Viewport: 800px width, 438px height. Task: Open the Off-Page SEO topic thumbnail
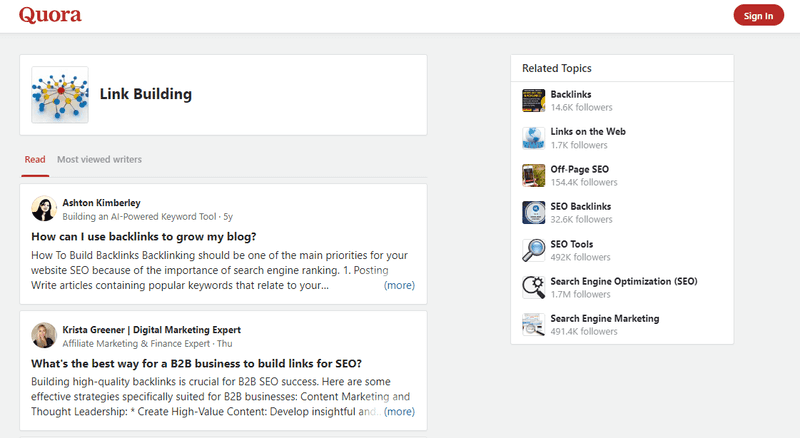click(533, 175)
